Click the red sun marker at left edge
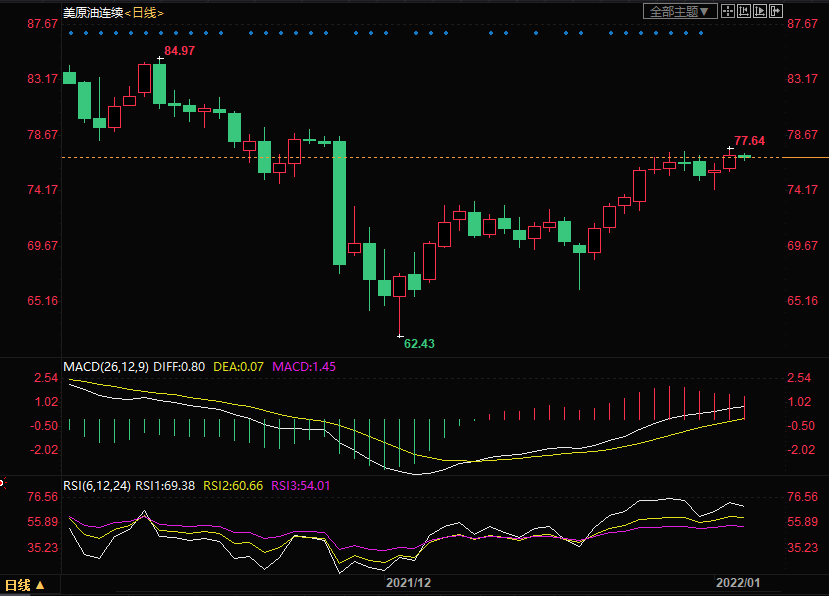 pos(2,482)
